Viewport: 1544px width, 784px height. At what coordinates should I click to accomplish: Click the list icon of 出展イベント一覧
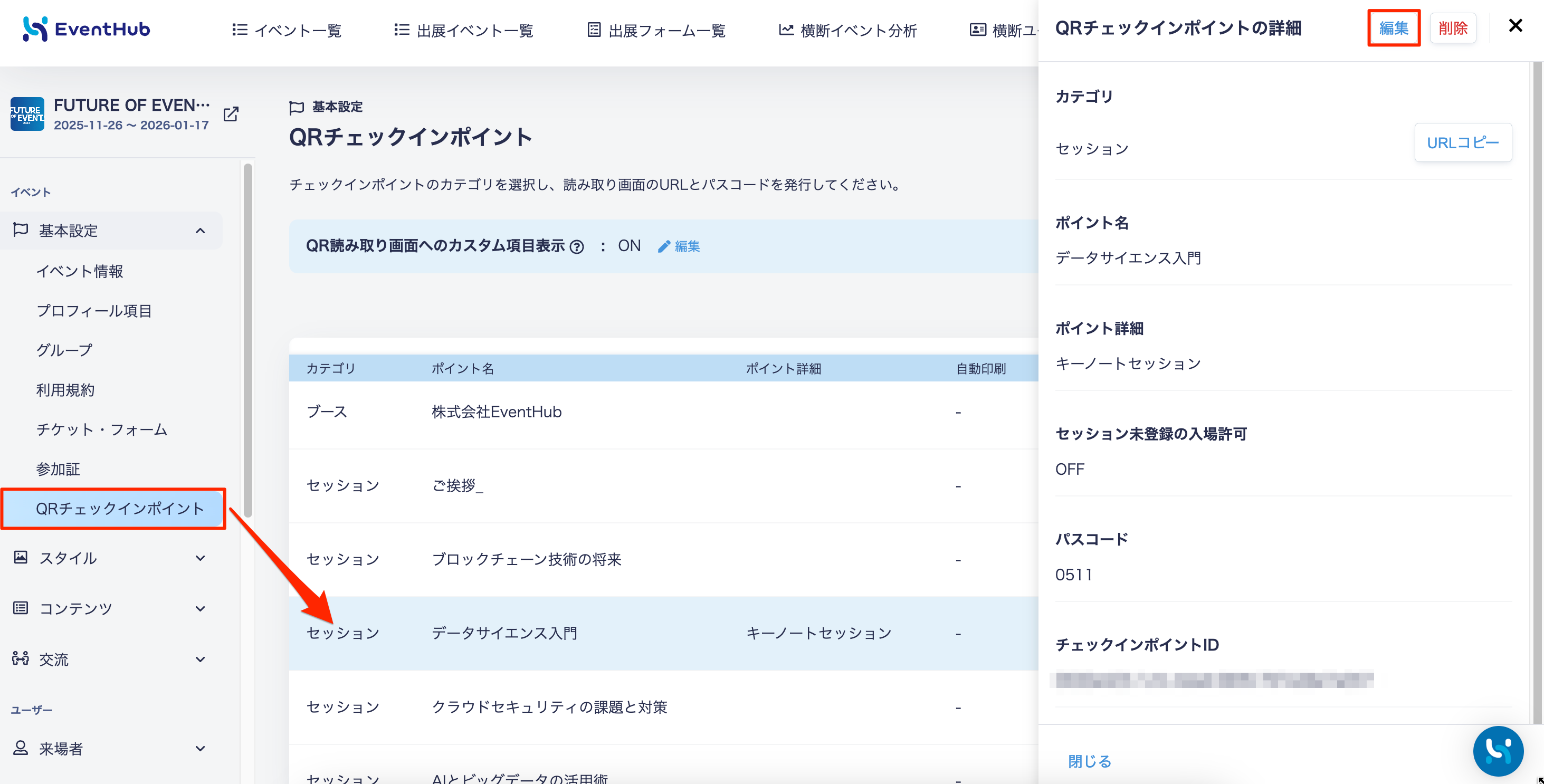point(402,30)
